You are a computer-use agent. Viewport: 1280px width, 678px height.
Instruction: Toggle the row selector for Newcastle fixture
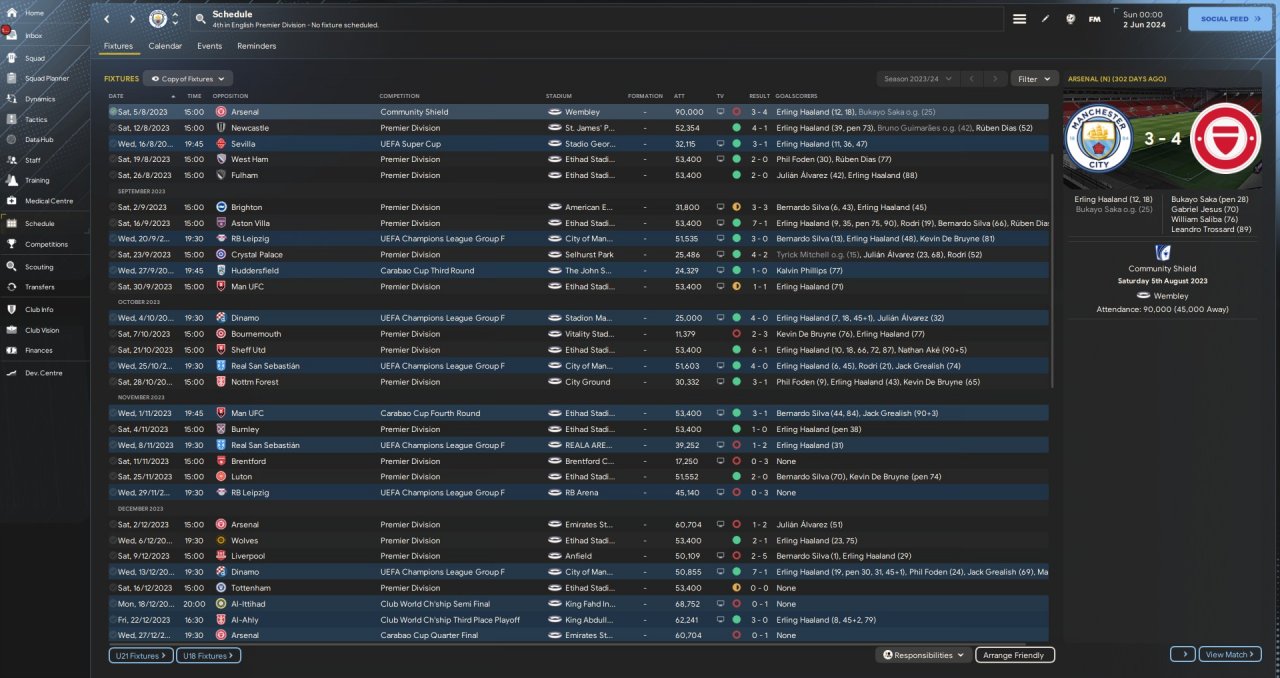pos(113,128)
